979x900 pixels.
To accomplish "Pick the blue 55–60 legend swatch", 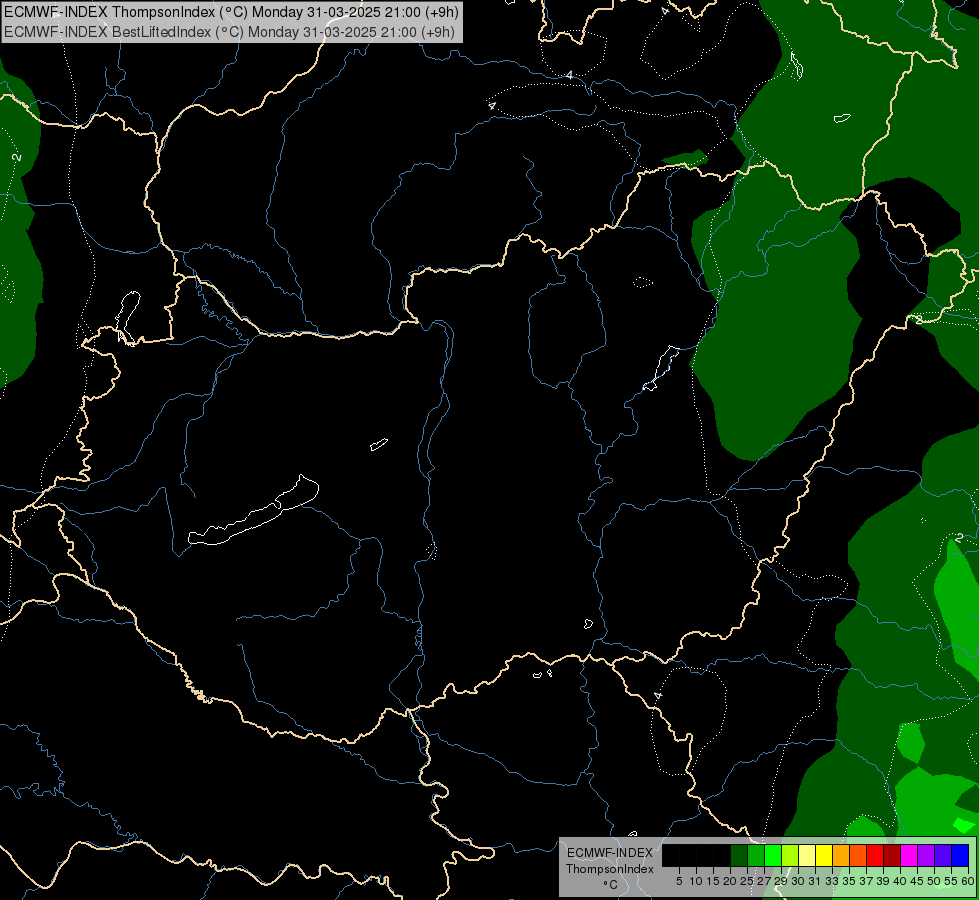I will pyautogui.click(x=960, y=855).
